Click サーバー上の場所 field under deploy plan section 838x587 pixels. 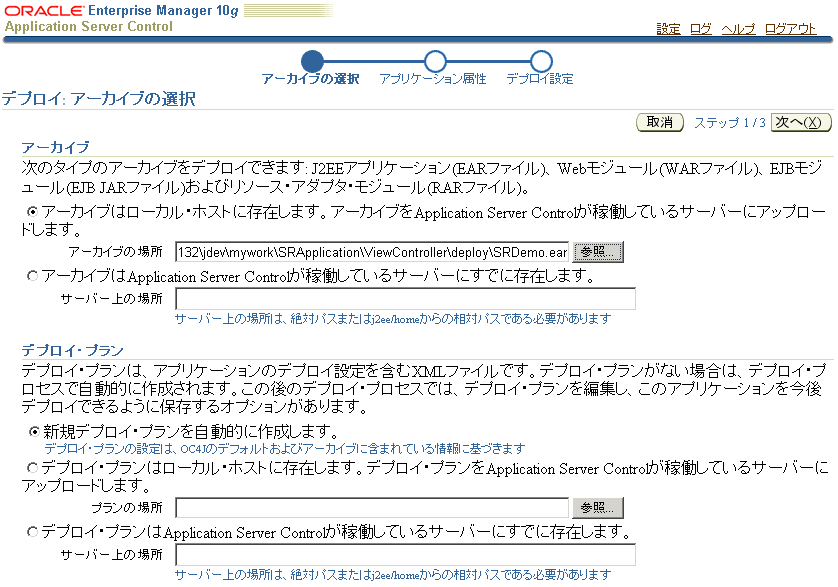(406, 555)
